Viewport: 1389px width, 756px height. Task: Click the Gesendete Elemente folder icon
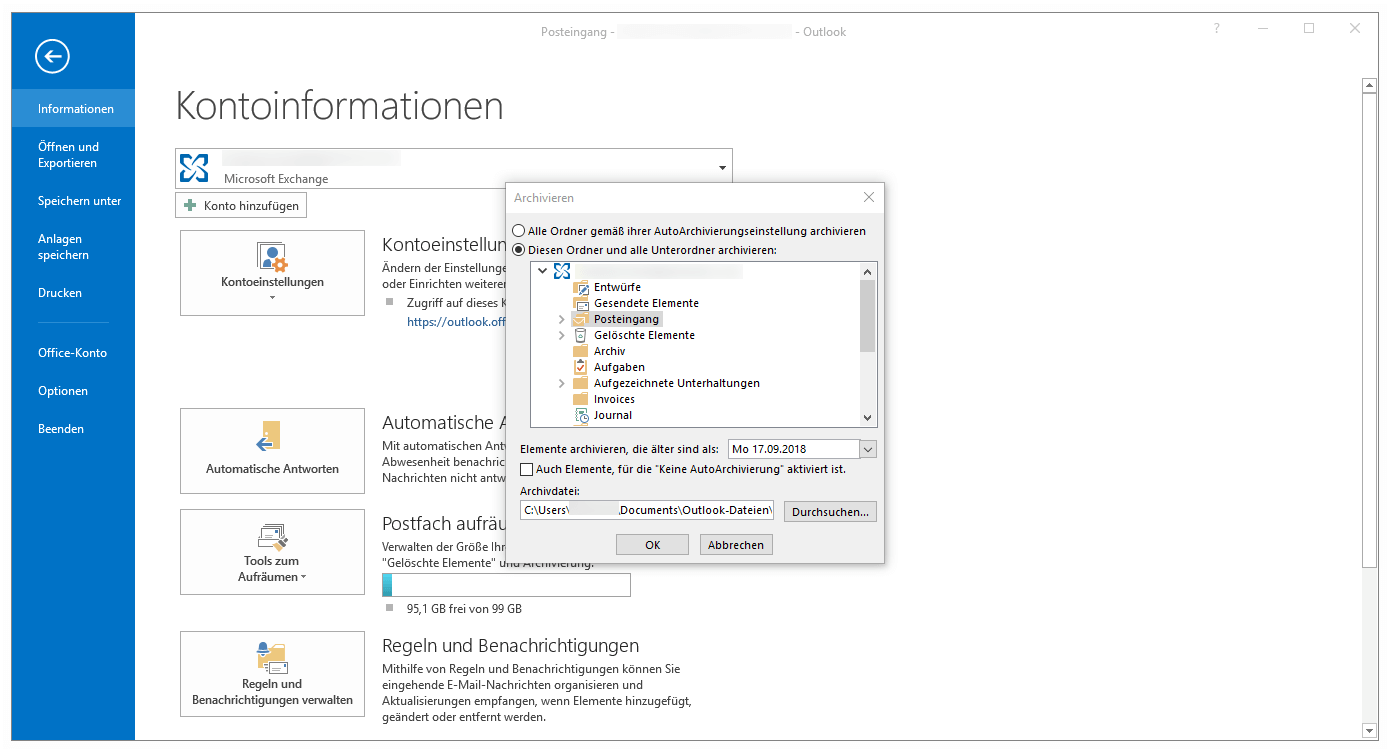click(581, 303)
